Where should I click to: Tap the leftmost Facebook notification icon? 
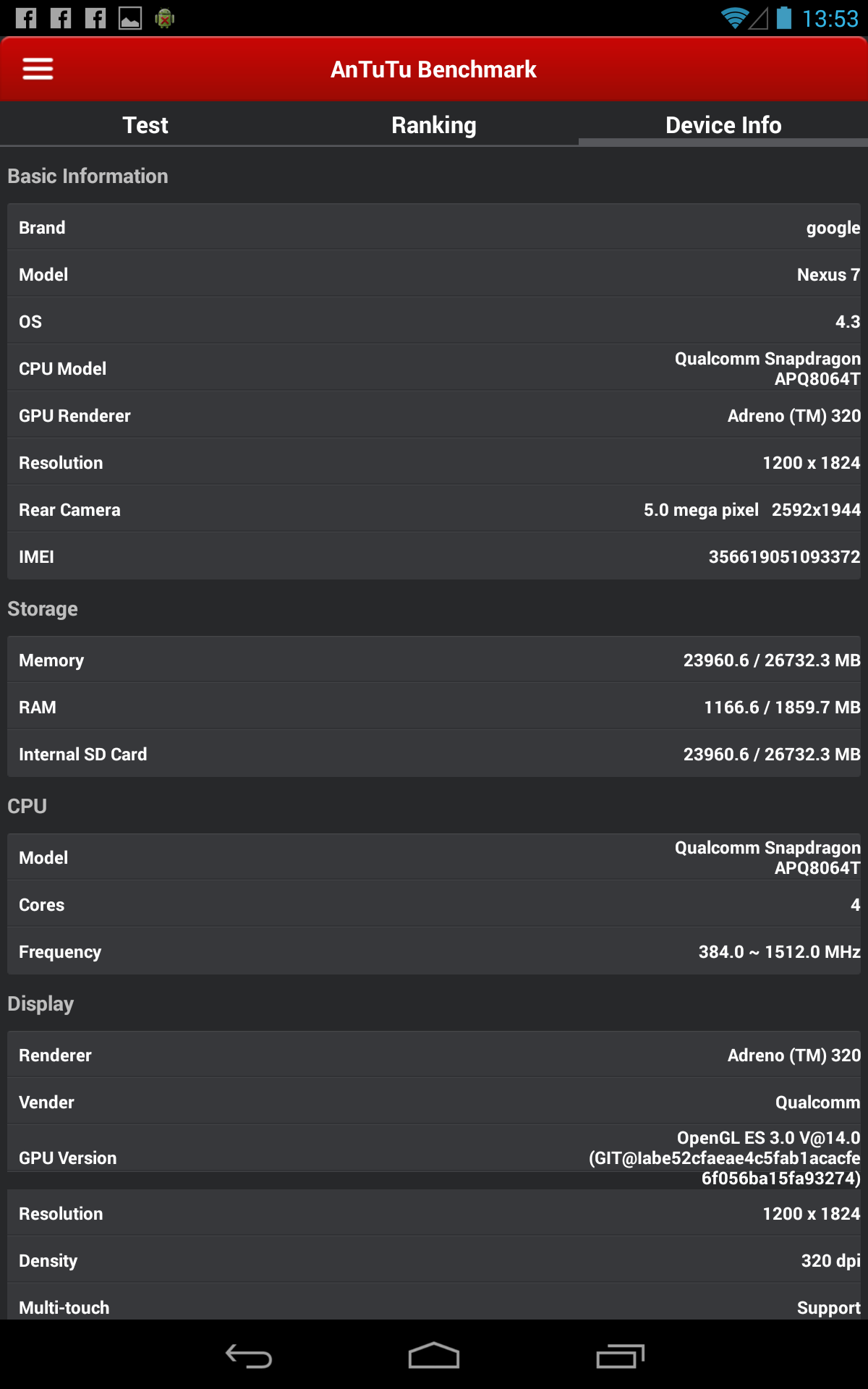click(26, 18)
